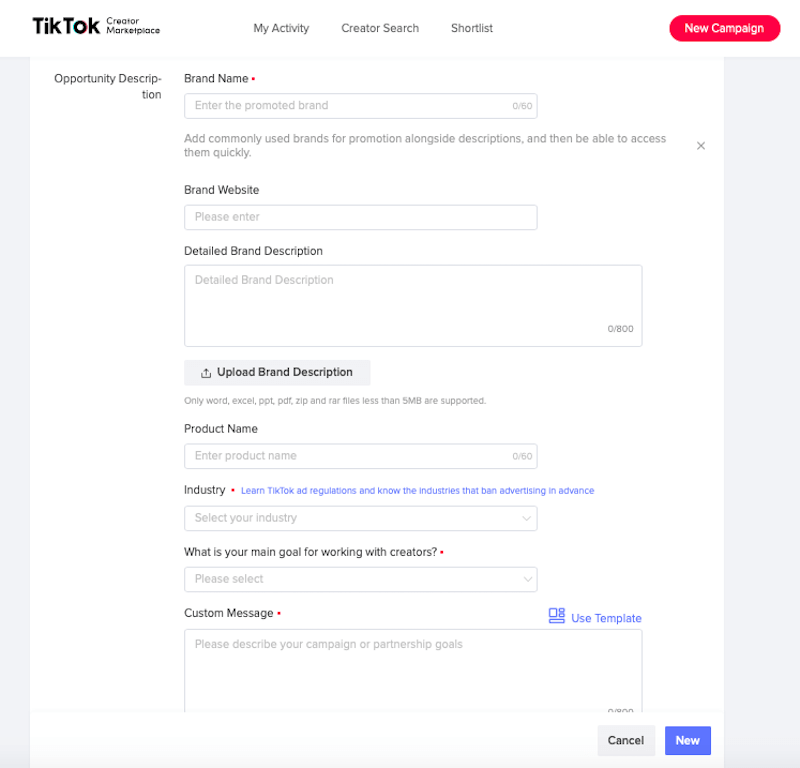Viewport: 800px width, 768px height.
Task: Click the Use Template layout icon
Action: (x=557, y=616)
